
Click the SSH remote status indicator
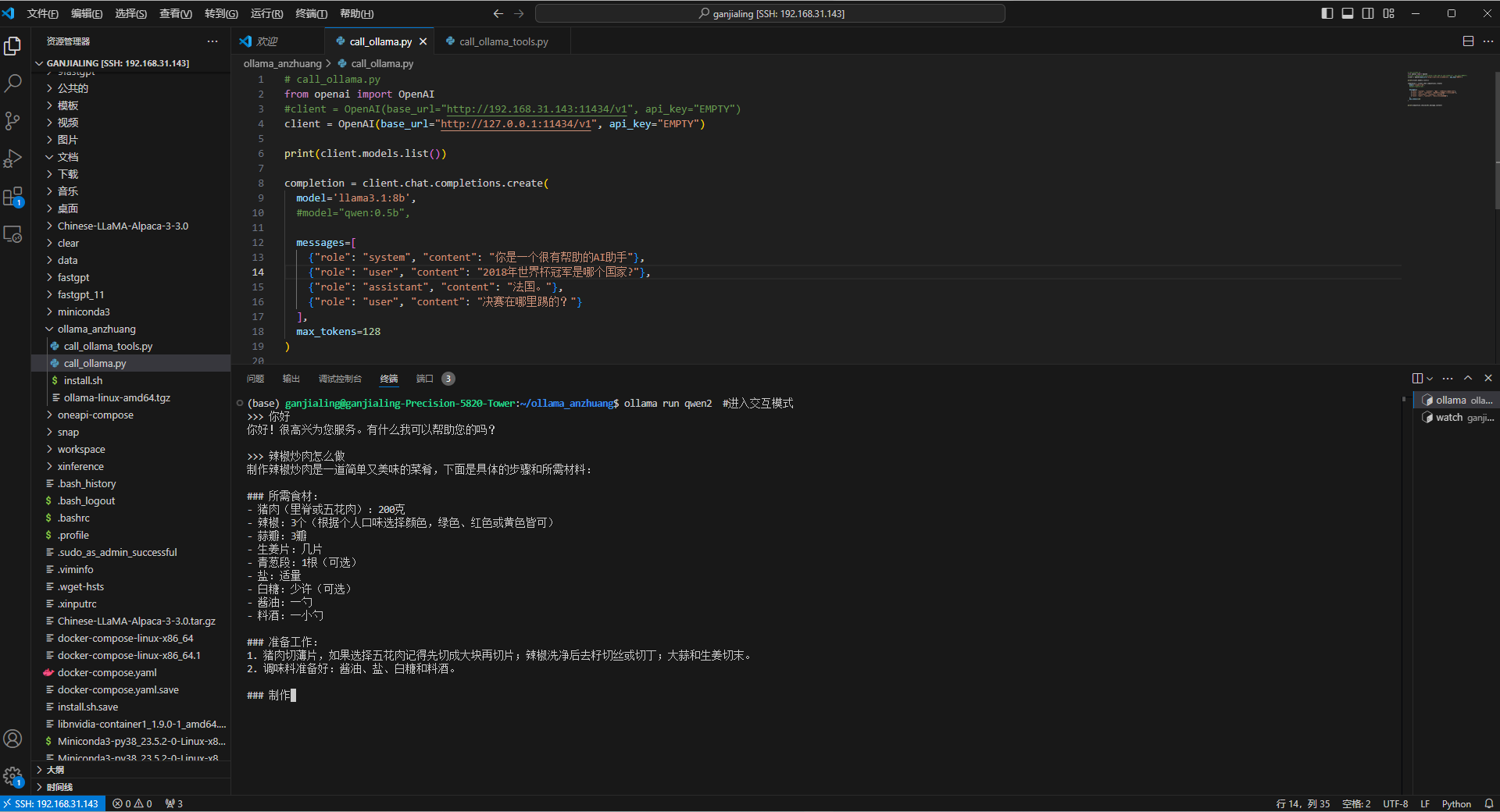coord(52,803)
